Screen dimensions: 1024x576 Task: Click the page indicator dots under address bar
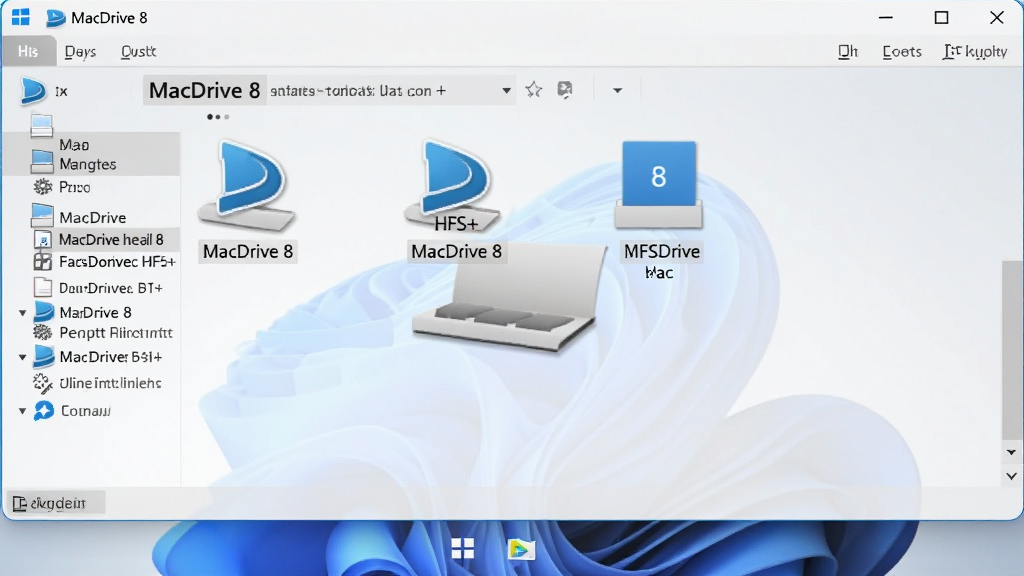[217, 117]
